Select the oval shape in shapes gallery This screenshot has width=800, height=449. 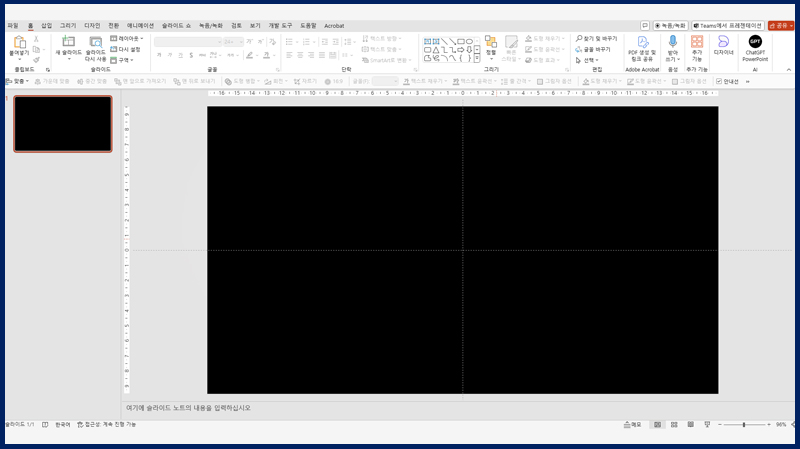pyautogui.click(x=469, y=41)
